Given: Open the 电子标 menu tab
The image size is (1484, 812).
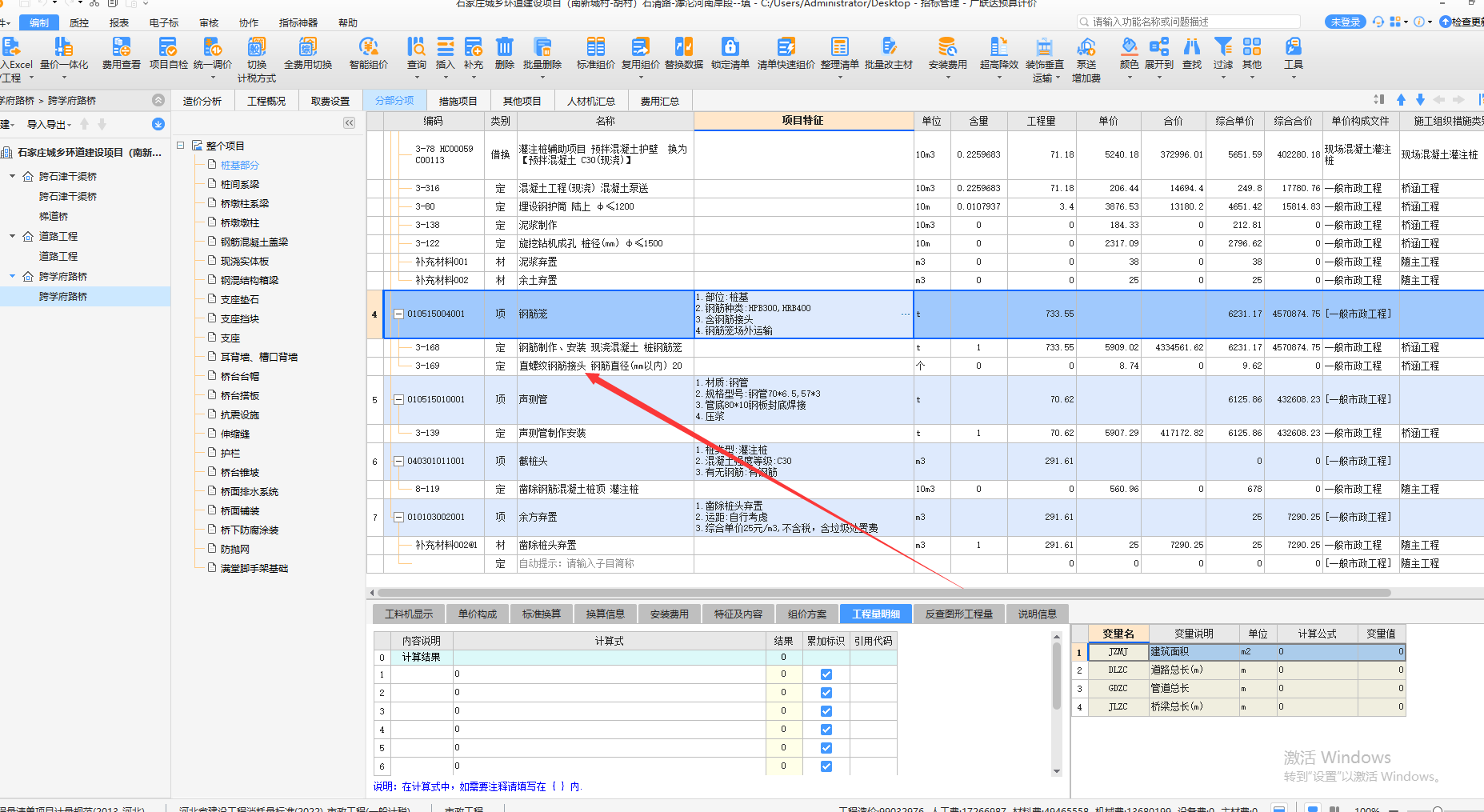Looking at the screenshot, I should click(164, 23).
